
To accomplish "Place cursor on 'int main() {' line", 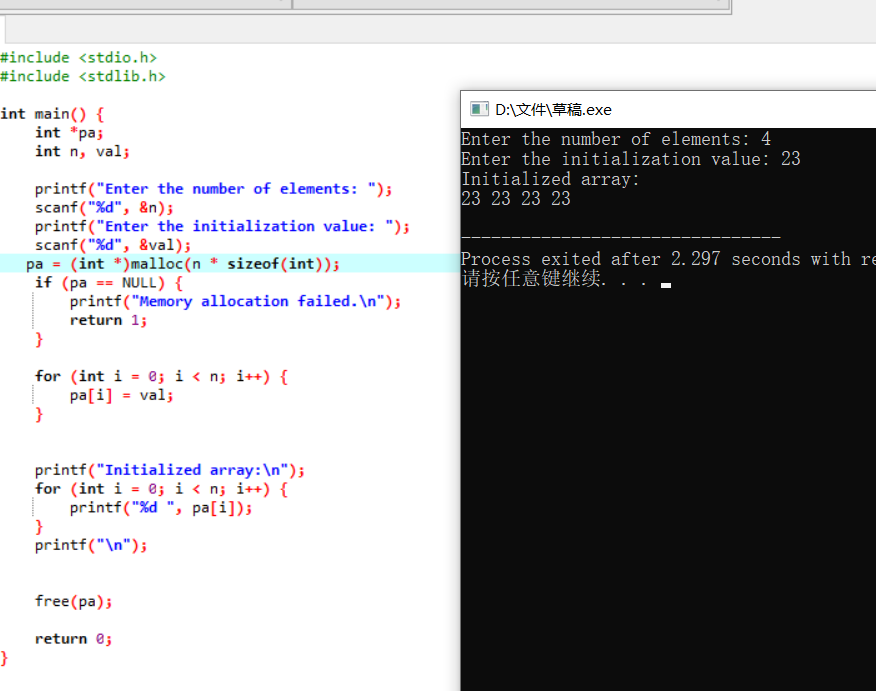I will (x=52, y=114).
